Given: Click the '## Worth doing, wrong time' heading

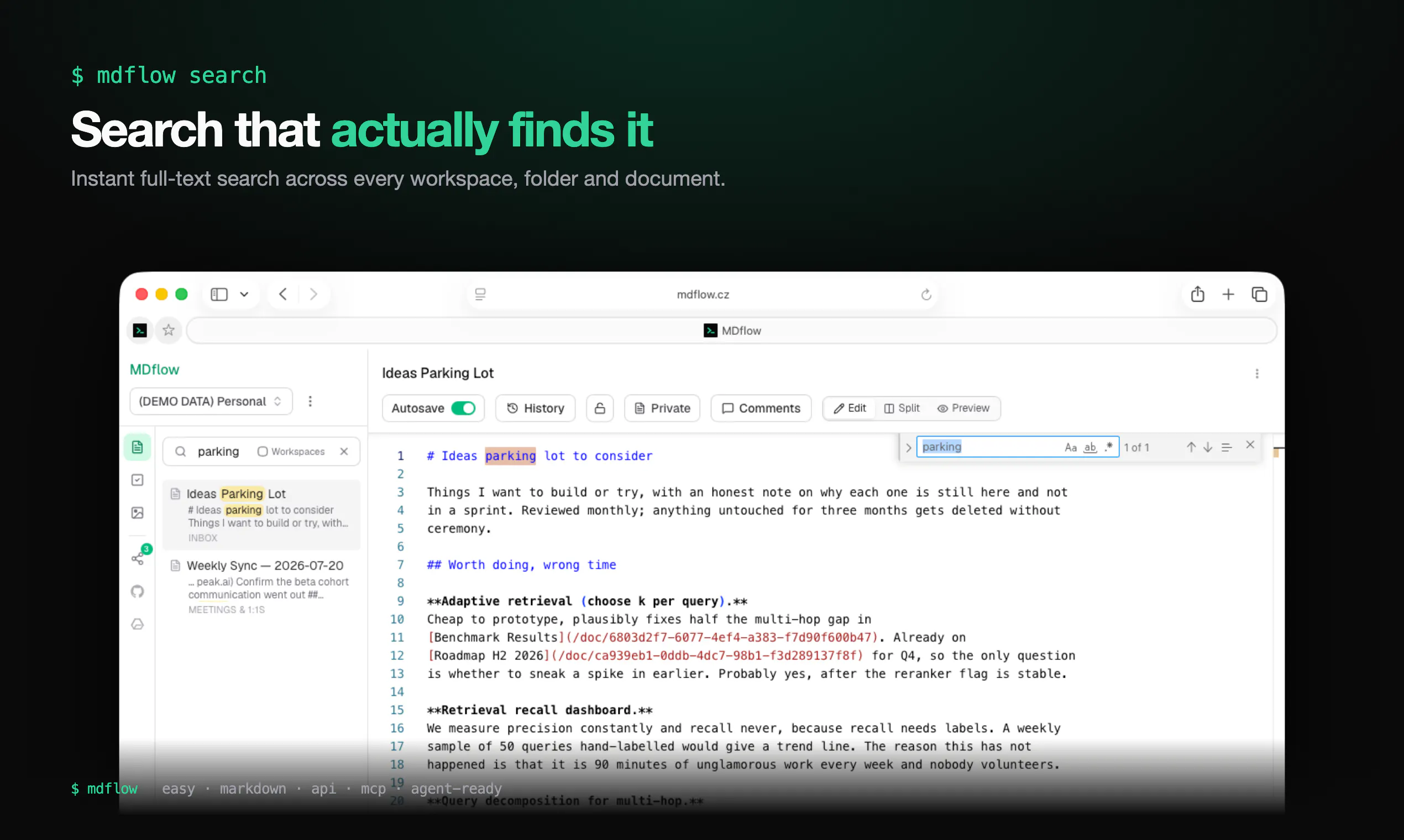Looking at the screenshot, I should 521,565.
